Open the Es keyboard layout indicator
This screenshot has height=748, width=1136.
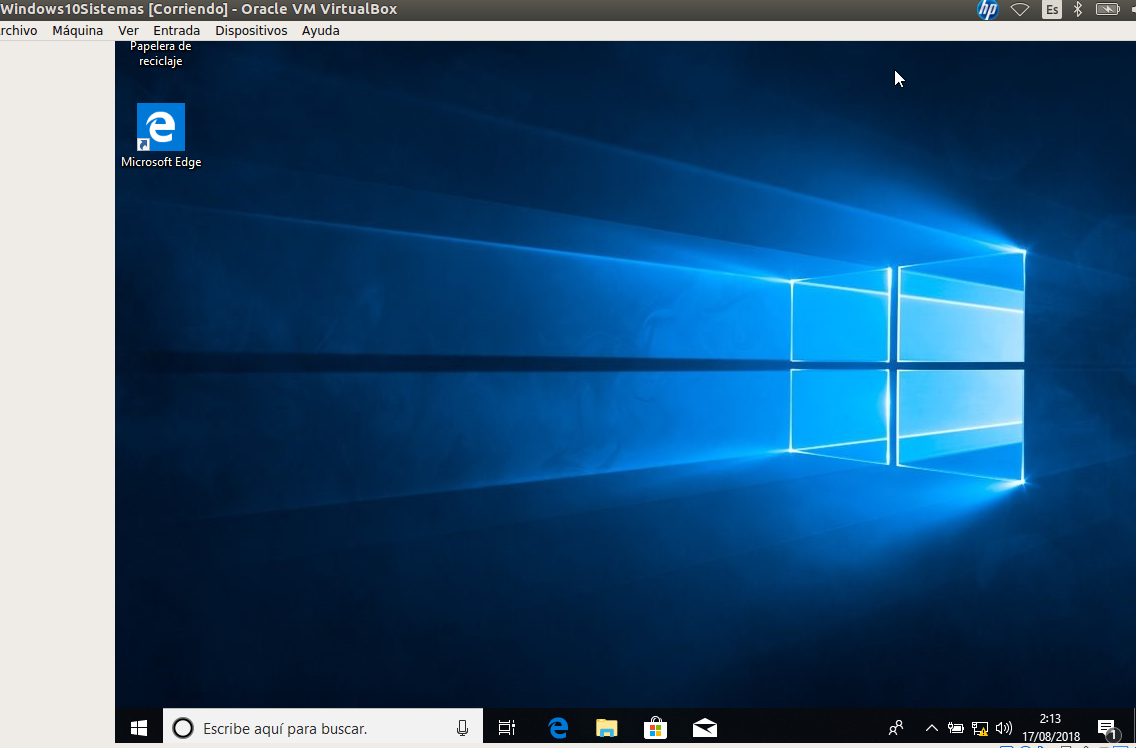point(1051,9)
